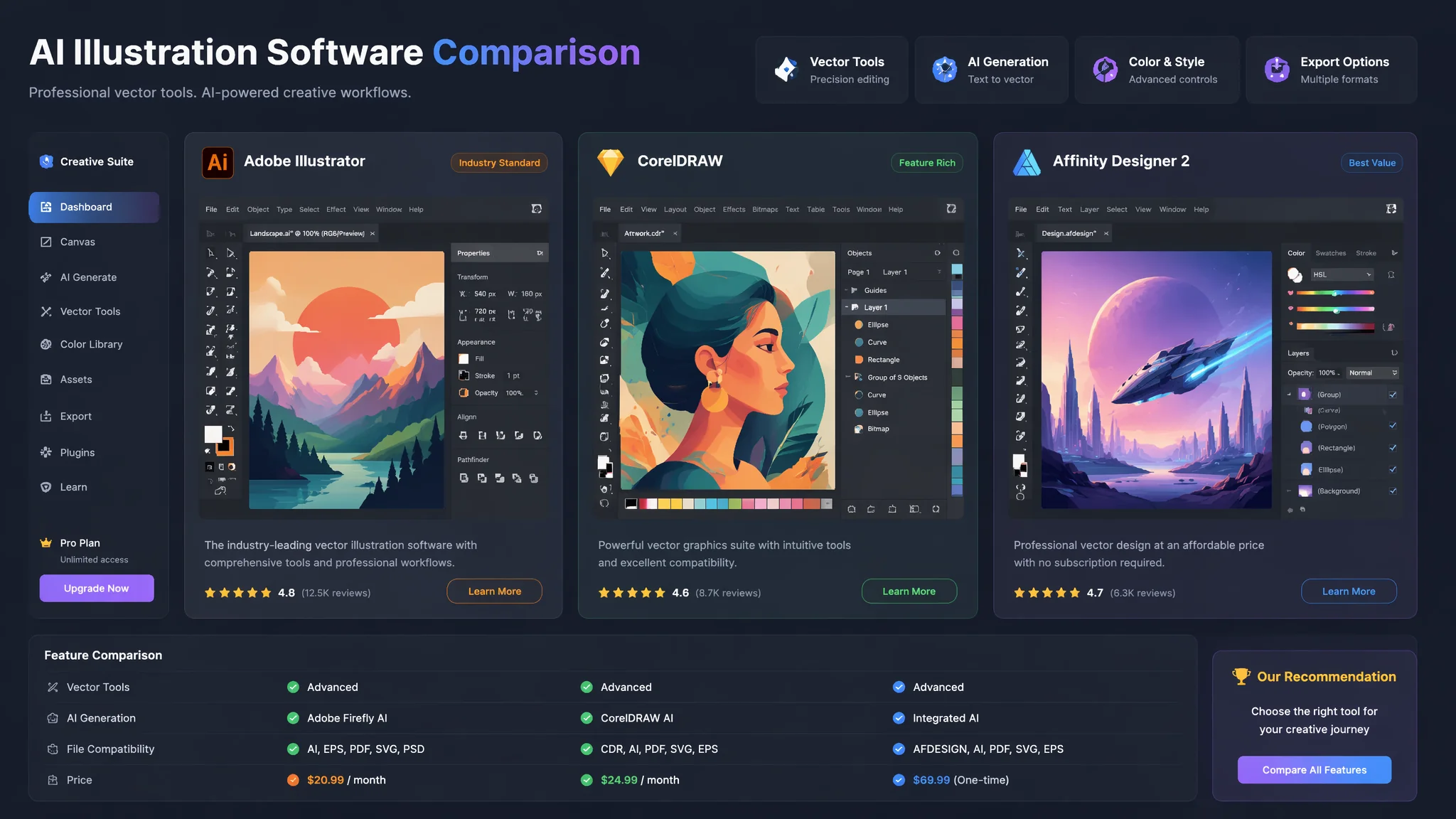
Task: Click the Our Recommendation trophy icon
Action: [1241, 677]
